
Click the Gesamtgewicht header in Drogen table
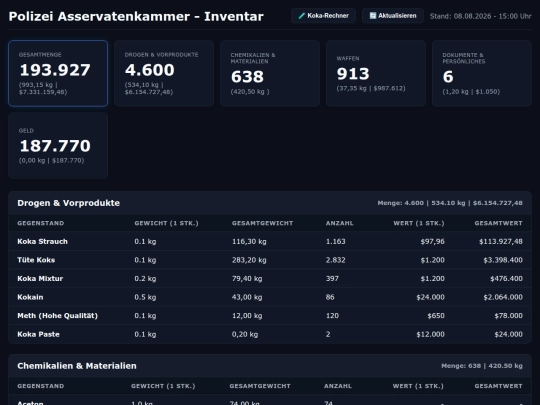click(x=262, y=223)
